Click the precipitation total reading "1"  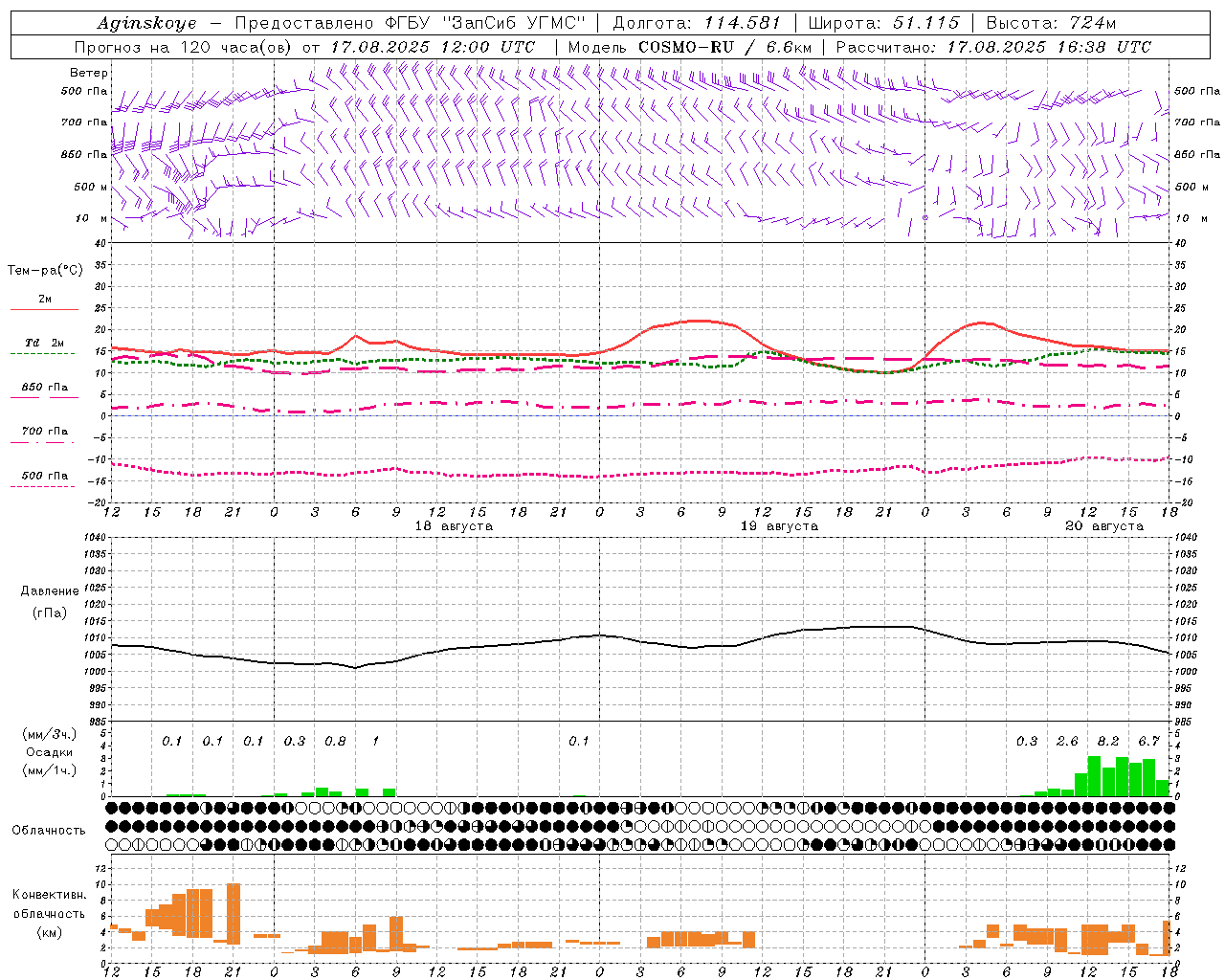tap(376, 741)
